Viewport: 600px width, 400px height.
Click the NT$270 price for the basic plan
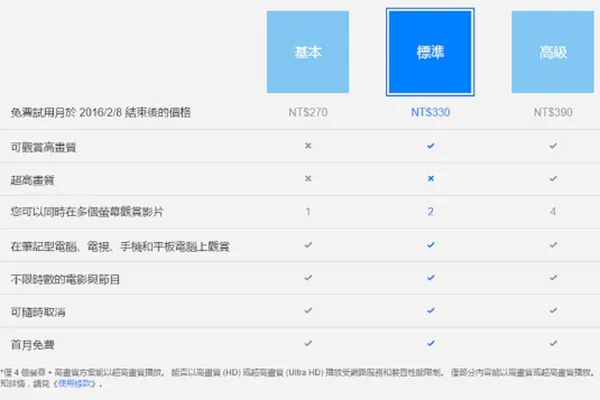click(308, 112)
